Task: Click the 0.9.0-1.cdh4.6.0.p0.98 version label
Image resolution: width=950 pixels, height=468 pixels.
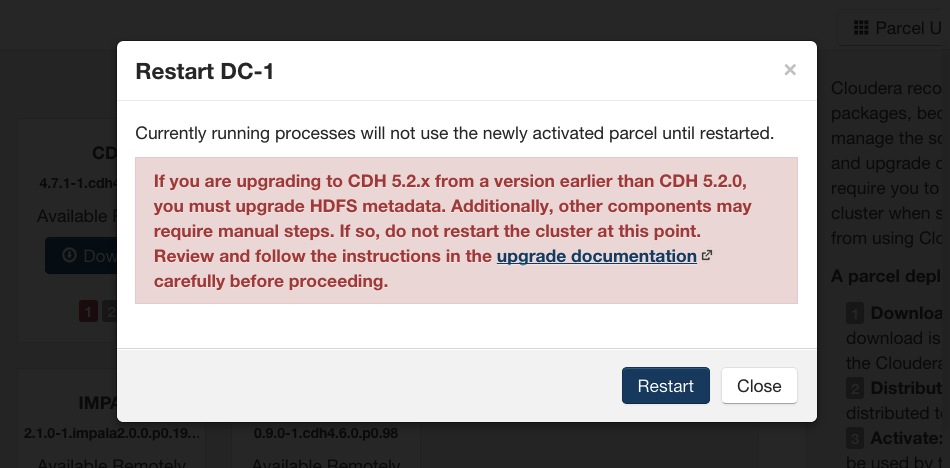Action: click(325, 433)
